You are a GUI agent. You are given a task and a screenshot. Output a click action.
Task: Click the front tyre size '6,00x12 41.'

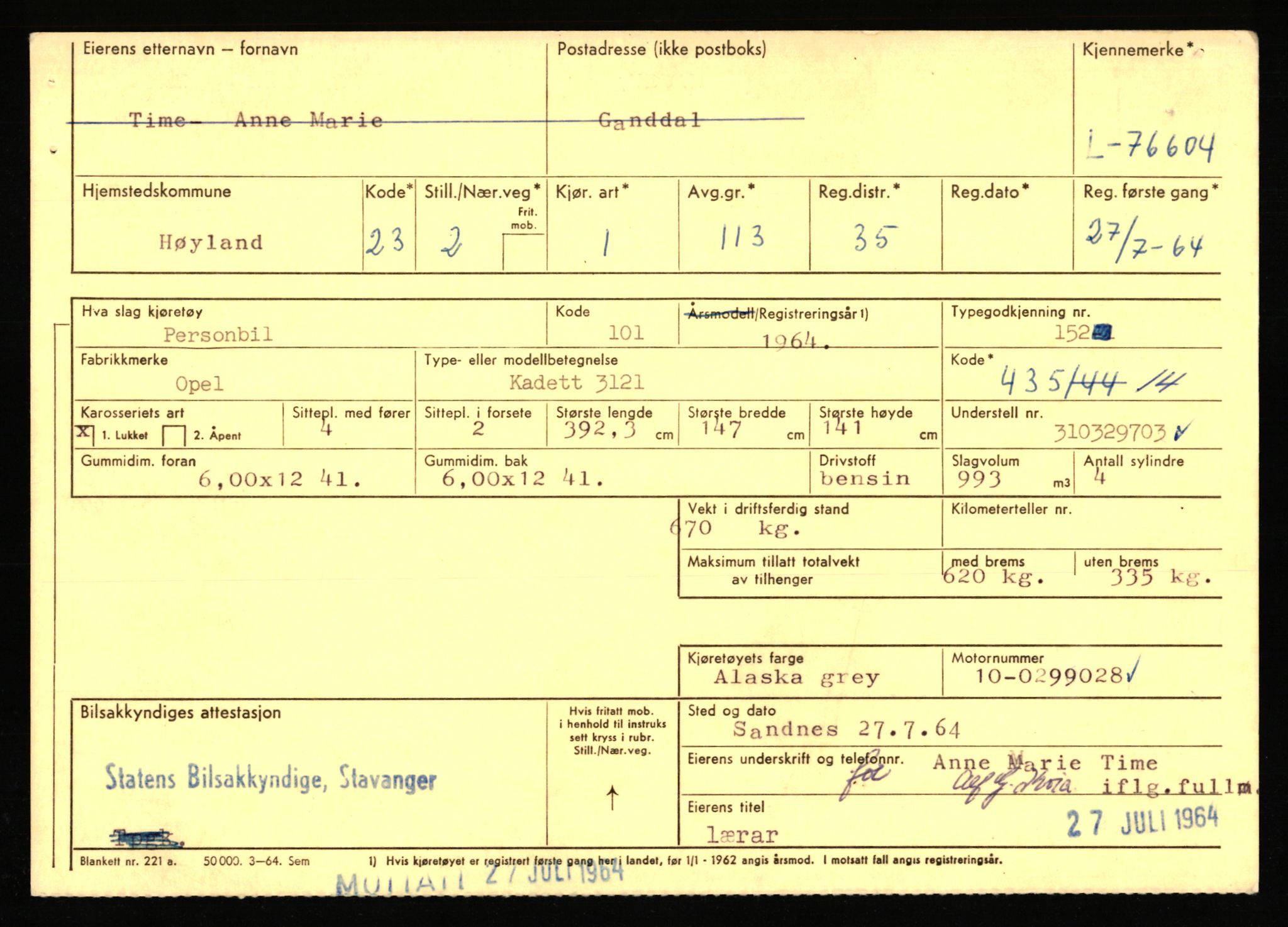(280, 480)
